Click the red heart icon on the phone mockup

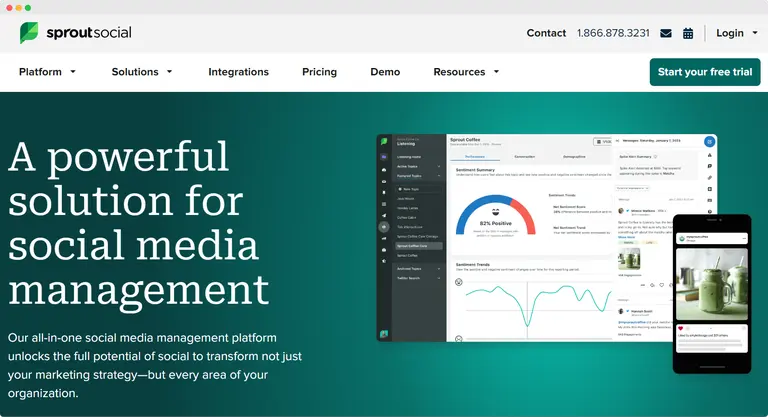(x=680, y=328)
